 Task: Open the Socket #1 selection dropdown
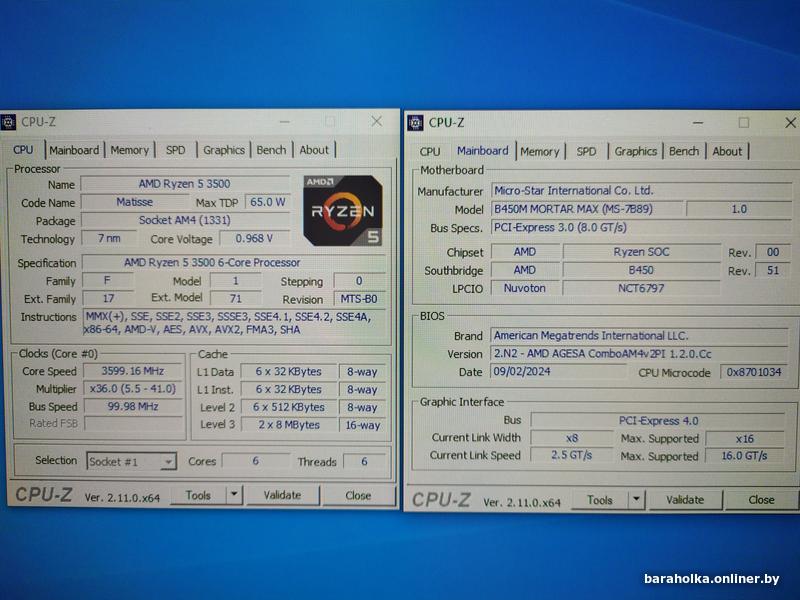pyautogui.click(x=132, y=462)
